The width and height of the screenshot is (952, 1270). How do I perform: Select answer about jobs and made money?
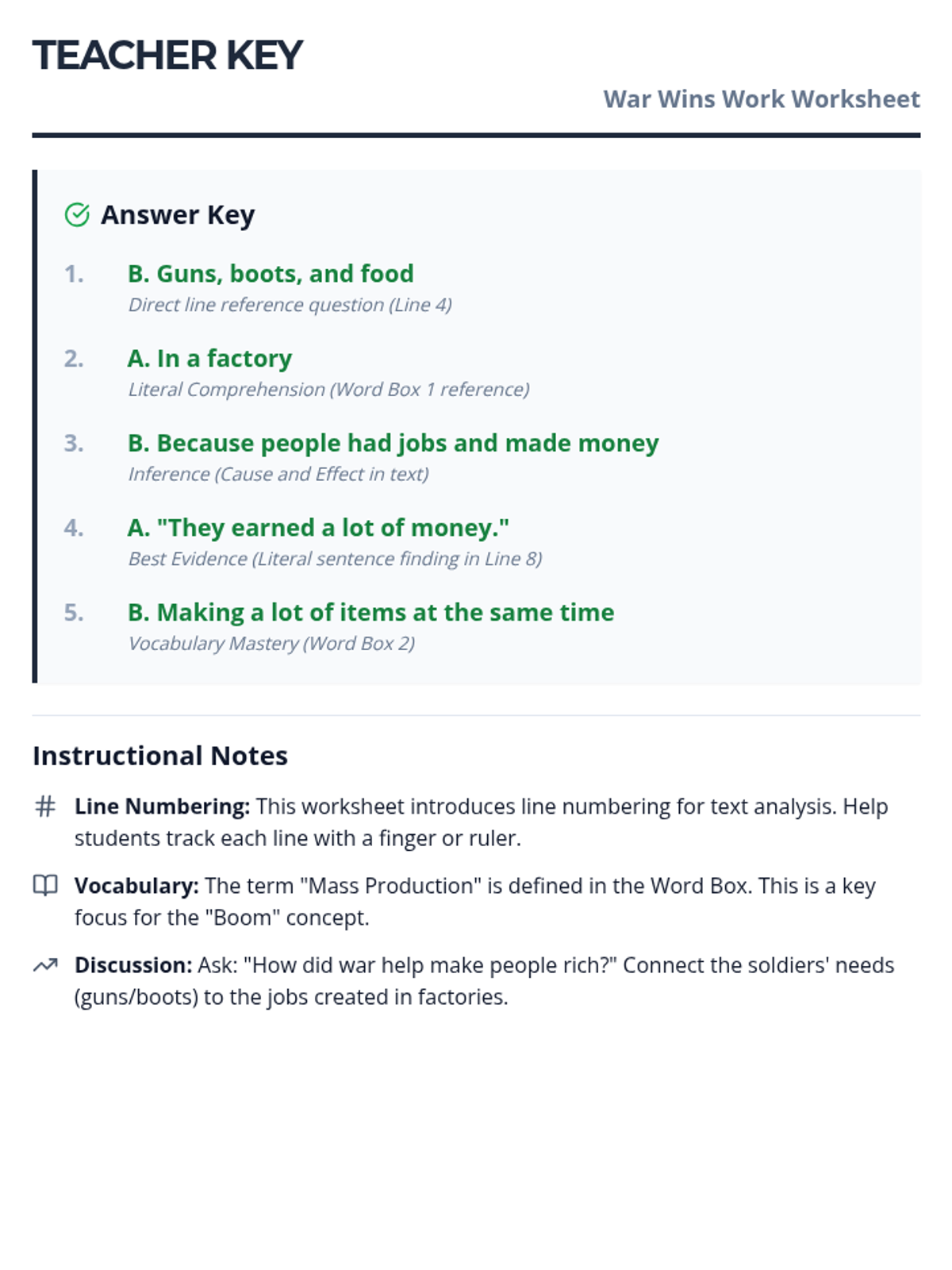click(x=393, y=443)
